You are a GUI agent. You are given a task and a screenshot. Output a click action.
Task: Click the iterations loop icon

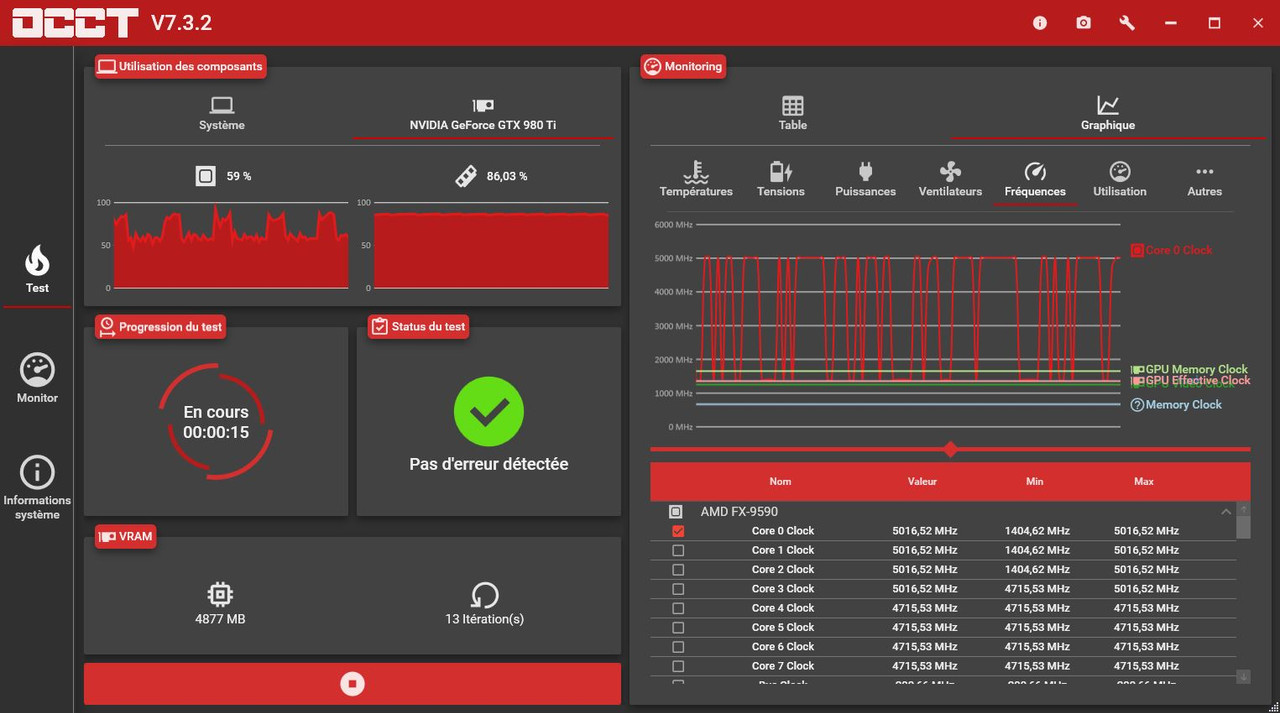(484, 595)
